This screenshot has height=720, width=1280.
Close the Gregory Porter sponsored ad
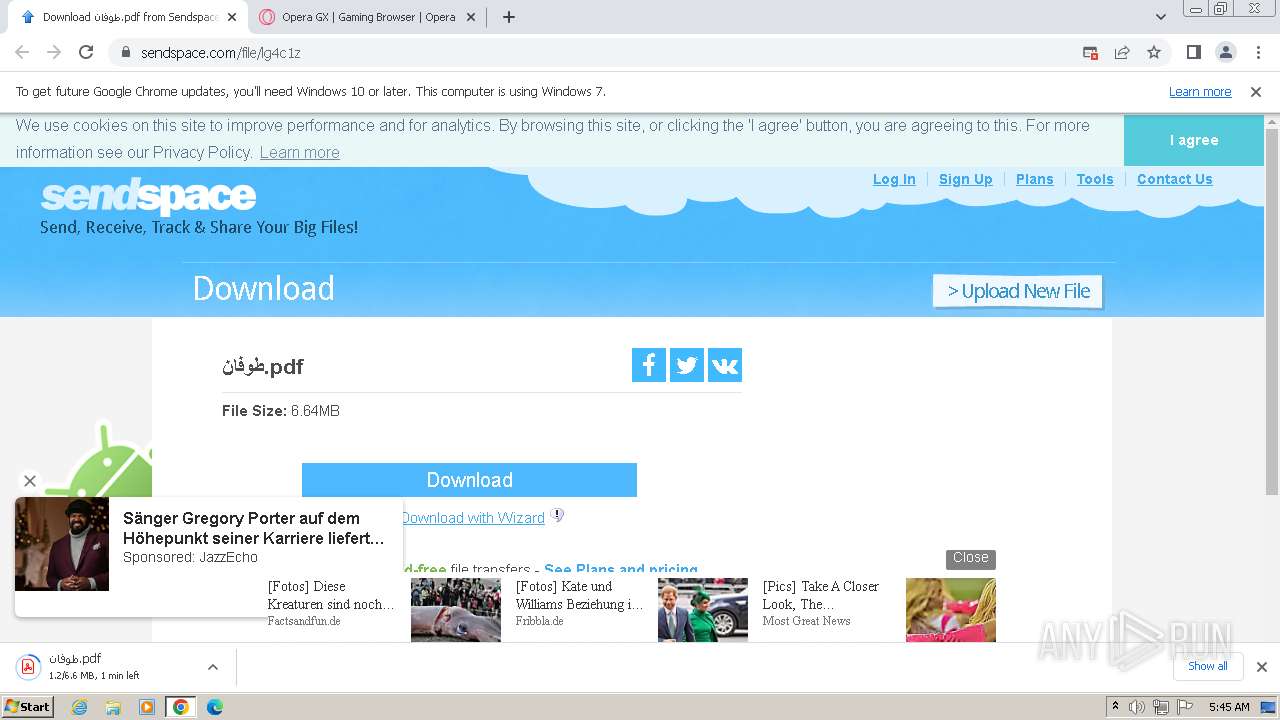pos(30,481)
